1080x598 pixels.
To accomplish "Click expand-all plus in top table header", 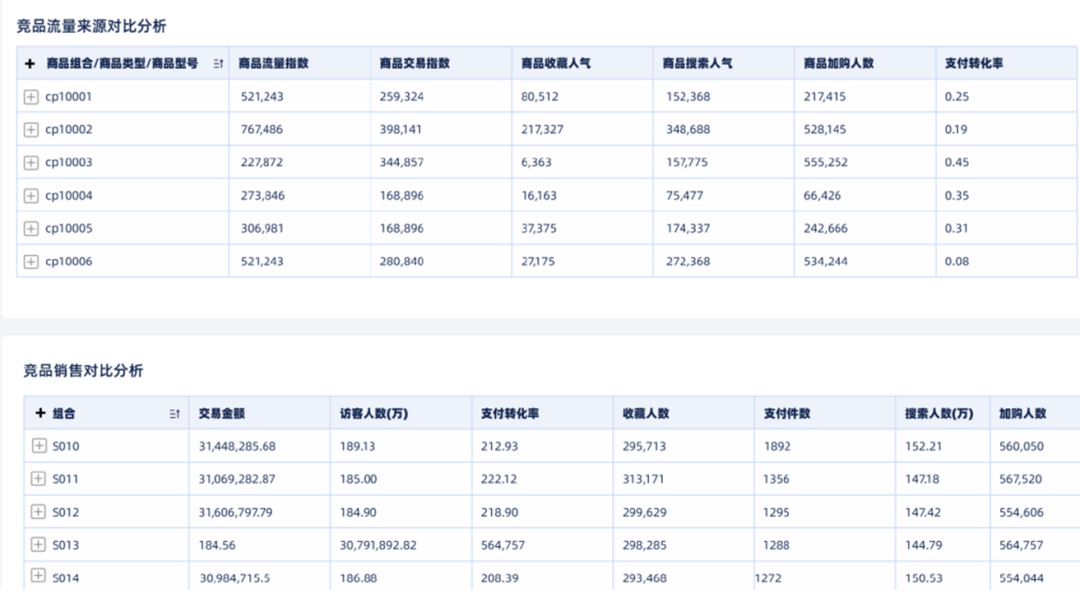I will point(30,63).
